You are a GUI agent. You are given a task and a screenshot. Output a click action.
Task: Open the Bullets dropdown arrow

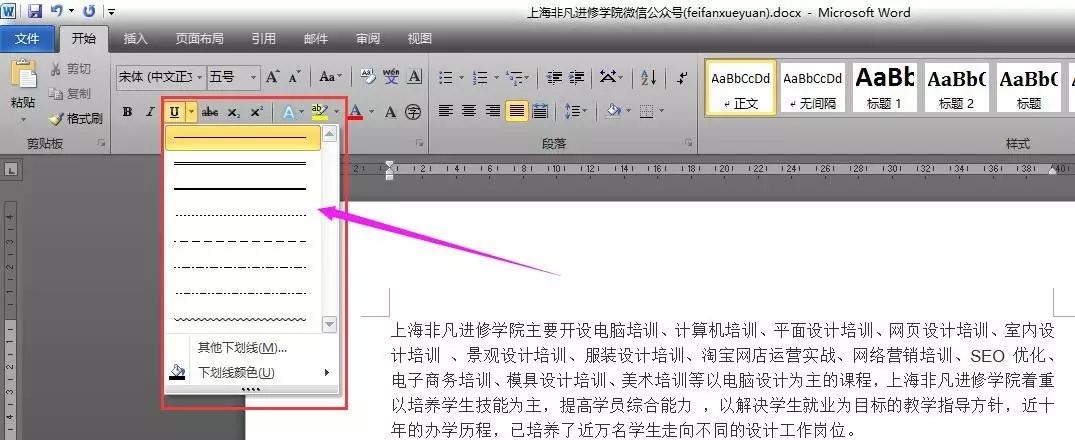click(461, 77)
